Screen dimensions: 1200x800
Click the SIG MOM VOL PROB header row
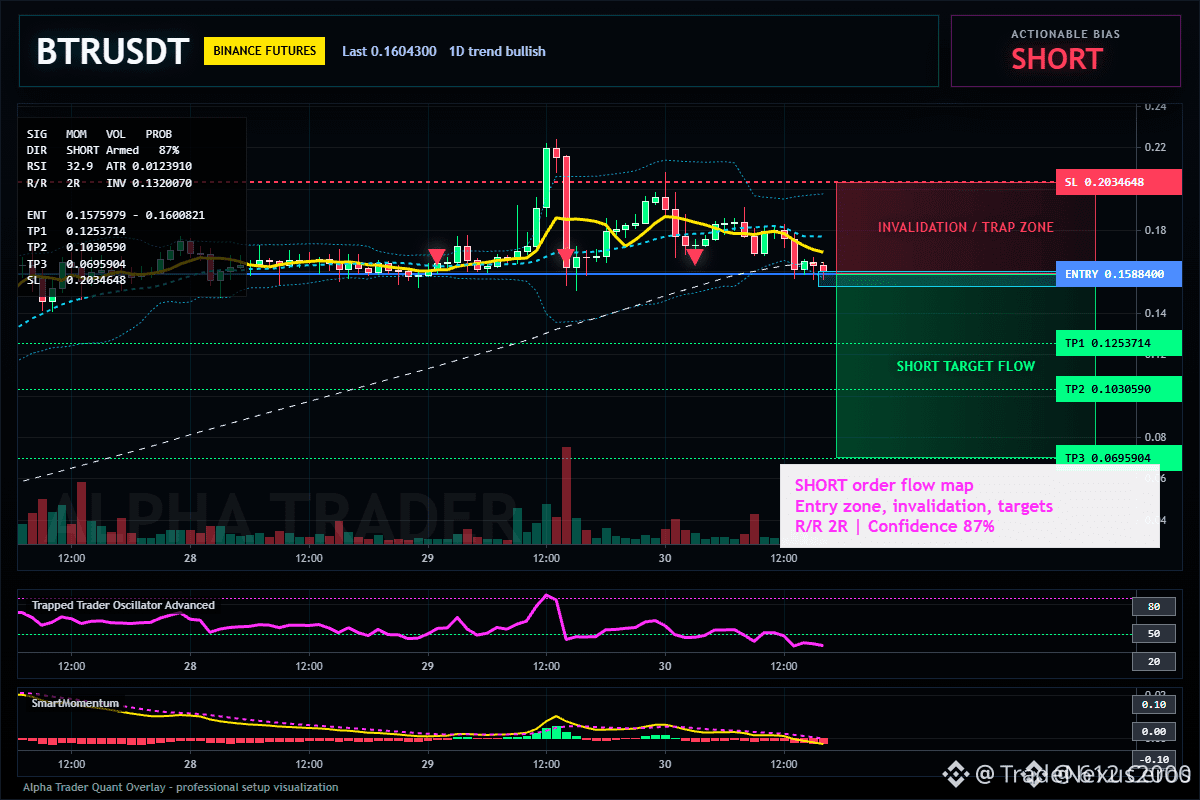click(99, 133)
